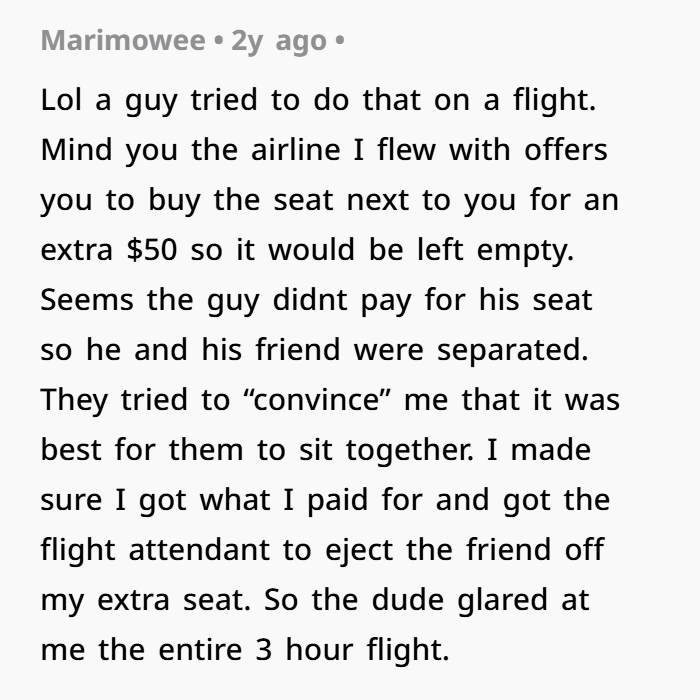Click the word 'separated.' in the comment
The image size is (700, 700).
[512, 351]
